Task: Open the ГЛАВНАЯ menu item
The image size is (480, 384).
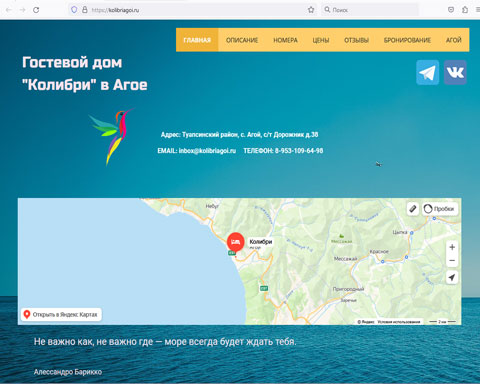Action: pos(197,40)
